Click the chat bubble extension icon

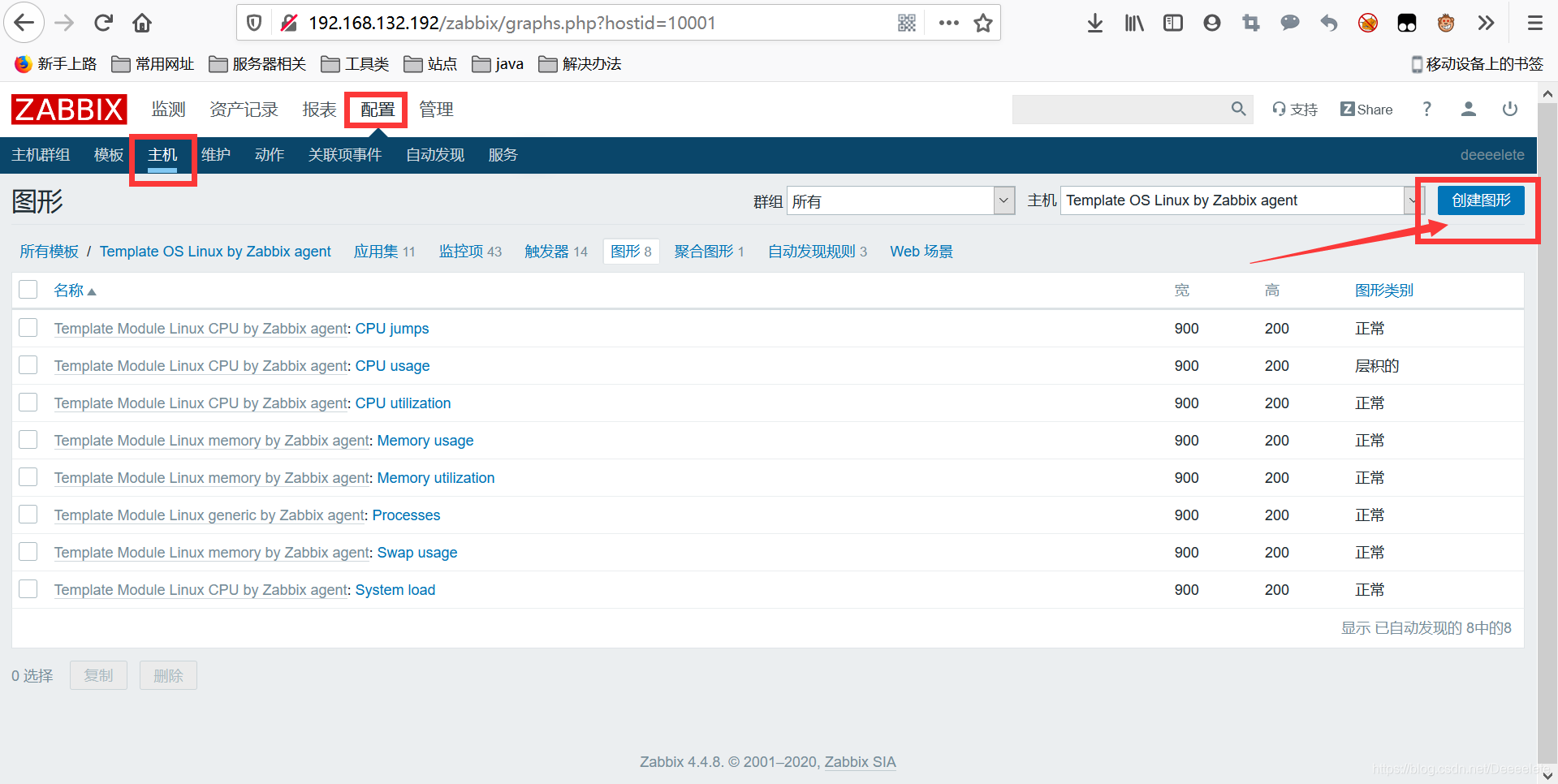tap(1290, 23)
